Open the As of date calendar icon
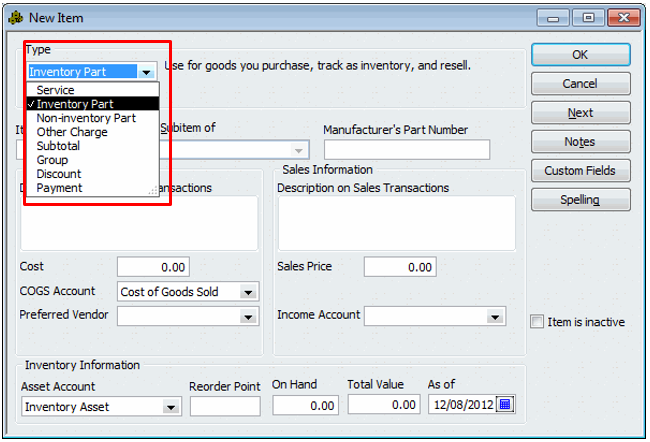650x442 pixels. (x=505, y=404)
